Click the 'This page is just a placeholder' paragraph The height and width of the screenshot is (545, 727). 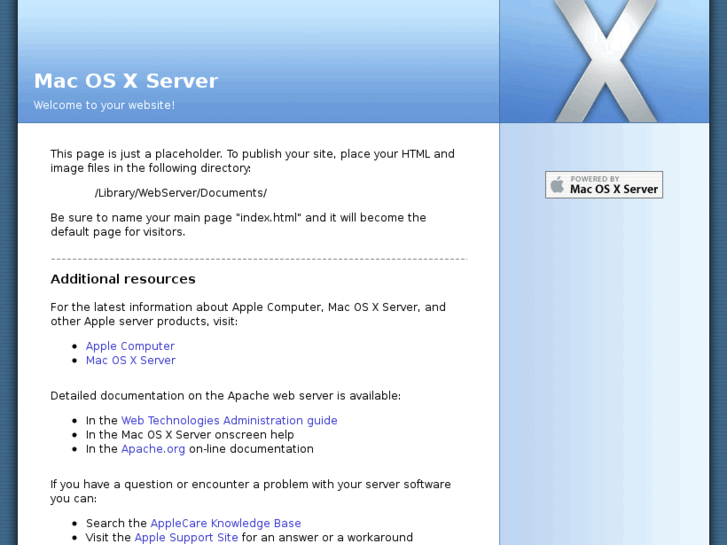(x=253, y=161)
